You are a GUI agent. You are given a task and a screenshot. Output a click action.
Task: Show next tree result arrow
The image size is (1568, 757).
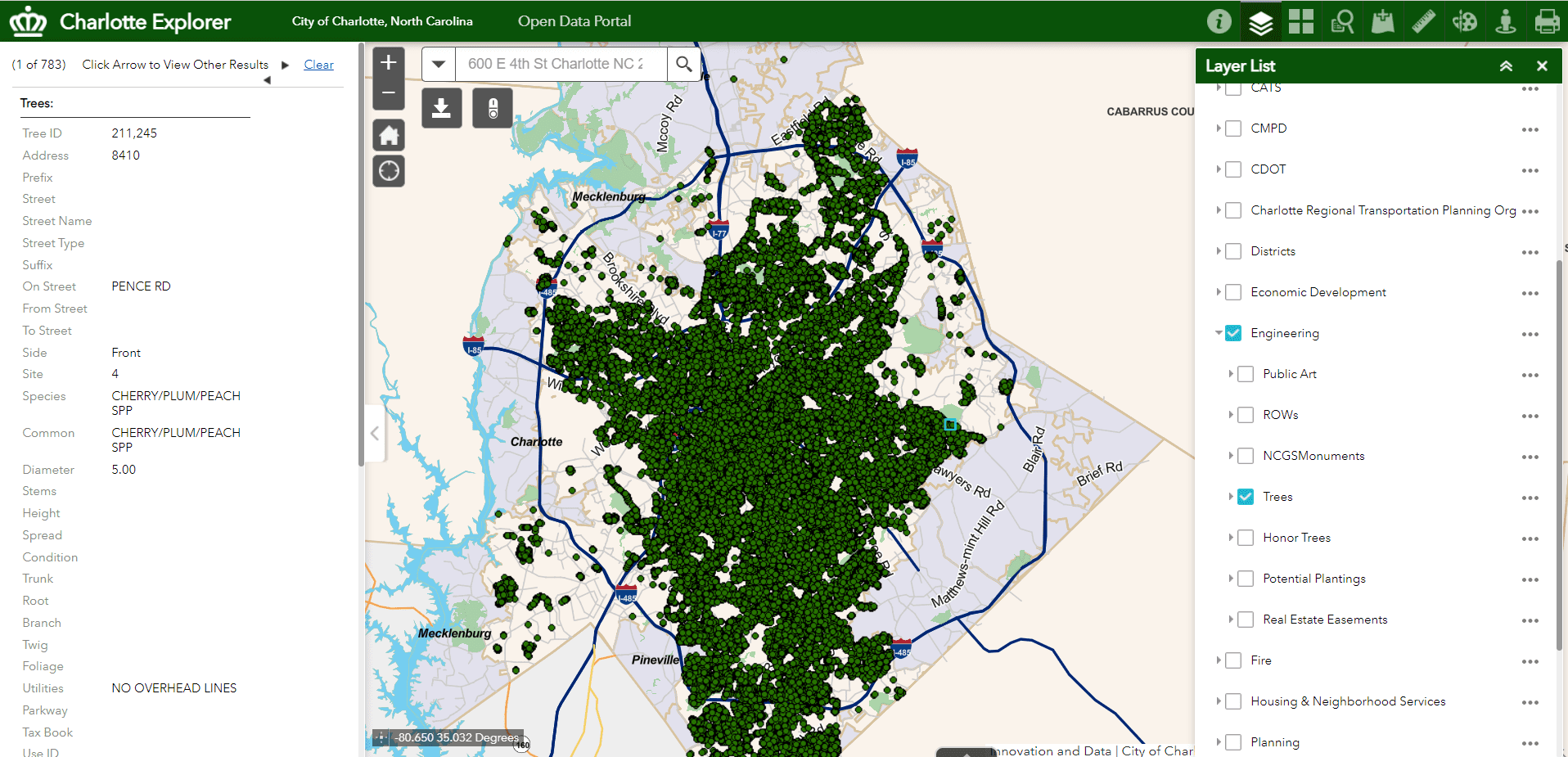[285, 65]
